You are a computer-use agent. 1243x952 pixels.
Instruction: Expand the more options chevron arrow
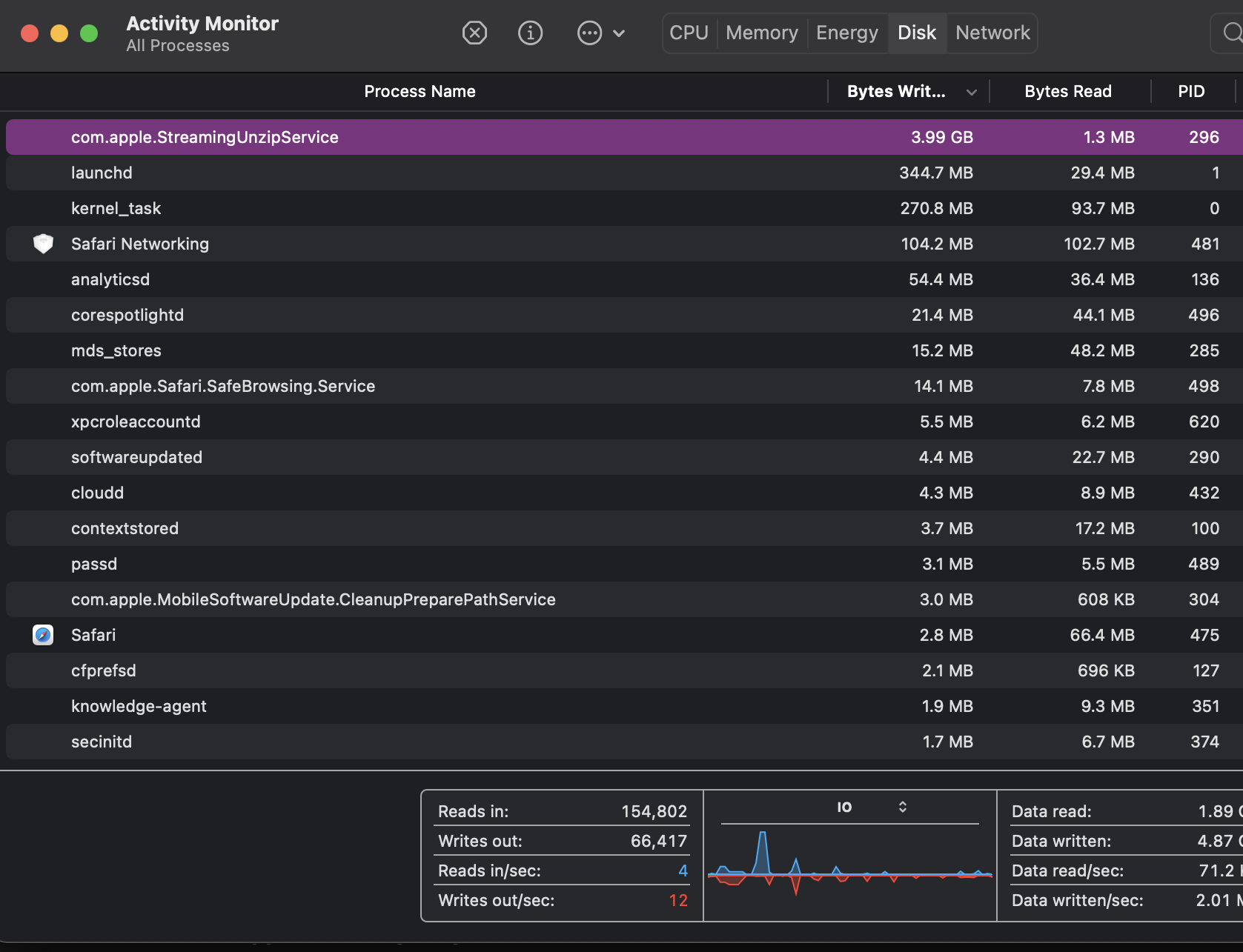point(620,33)
